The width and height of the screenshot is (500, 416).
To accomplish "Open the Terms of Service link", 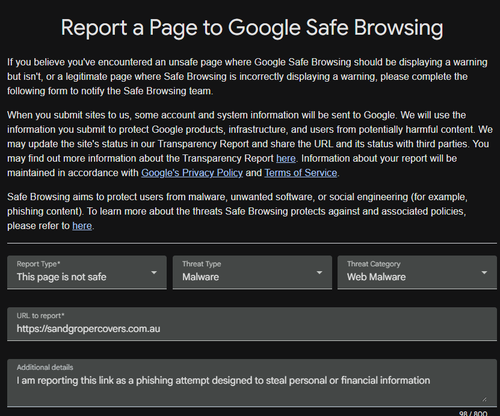I will pyautogui.click(x=301, y=173).
